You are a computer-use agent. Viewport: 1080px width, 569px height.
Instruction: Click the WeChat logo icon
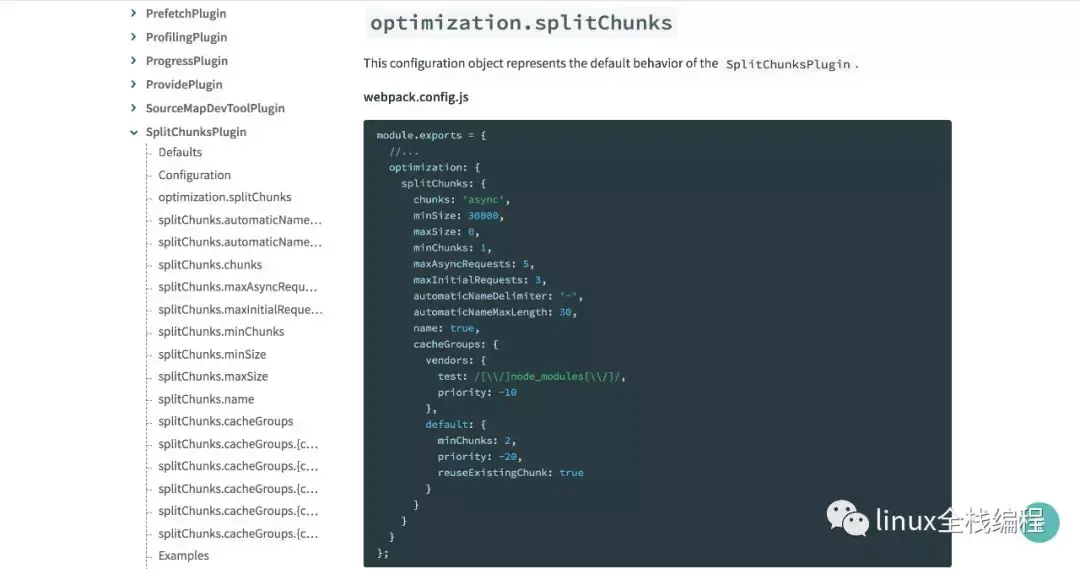click(x=847, y=518)
